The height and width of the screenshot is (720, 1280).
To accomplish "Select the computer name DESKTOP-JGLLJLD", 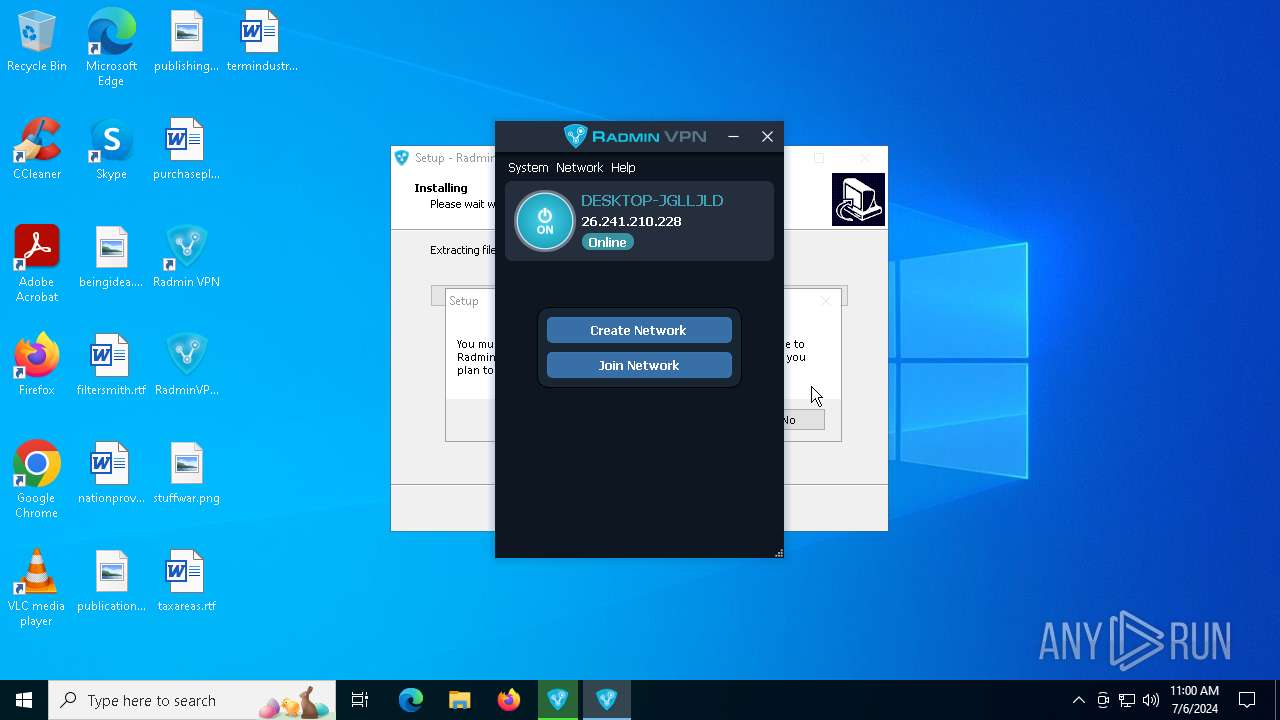I will pyautogui.click(x=652, y=201).
